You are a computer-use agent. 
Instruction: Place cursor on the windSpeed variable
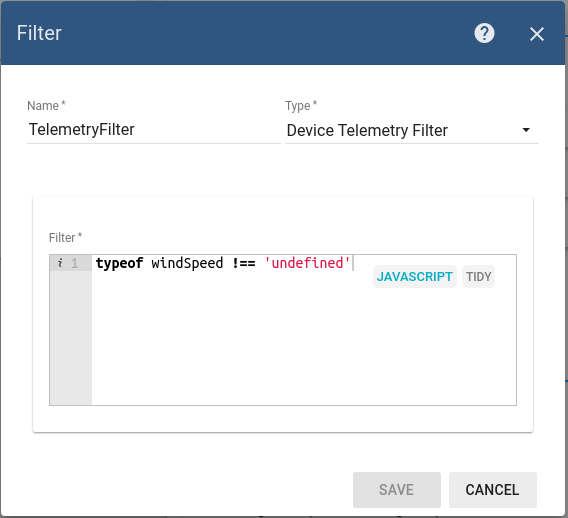[x=187, y=263]
